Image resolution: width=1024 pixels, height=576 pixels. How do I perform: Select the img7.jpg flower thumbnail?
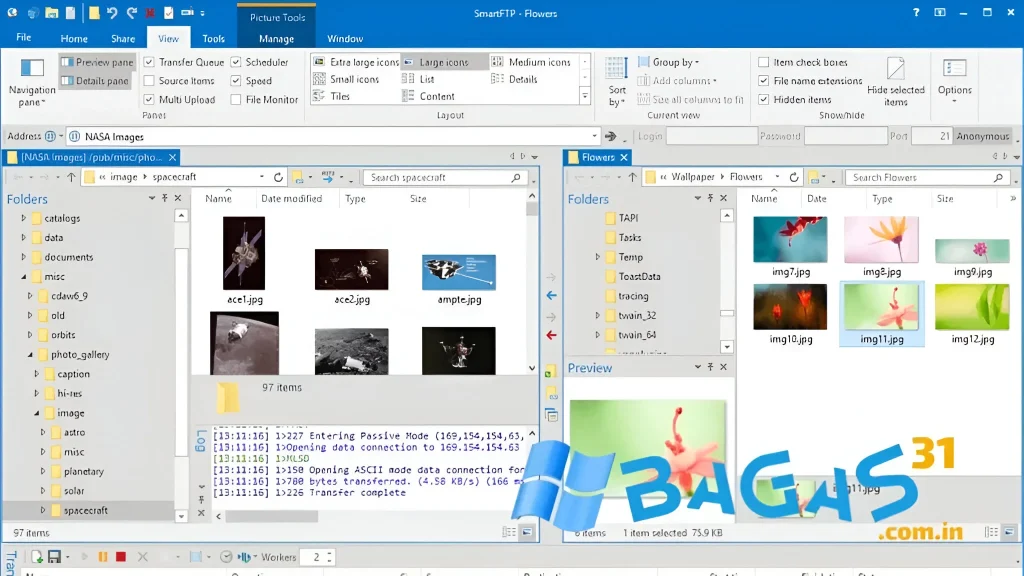click(x=790, y=240)
